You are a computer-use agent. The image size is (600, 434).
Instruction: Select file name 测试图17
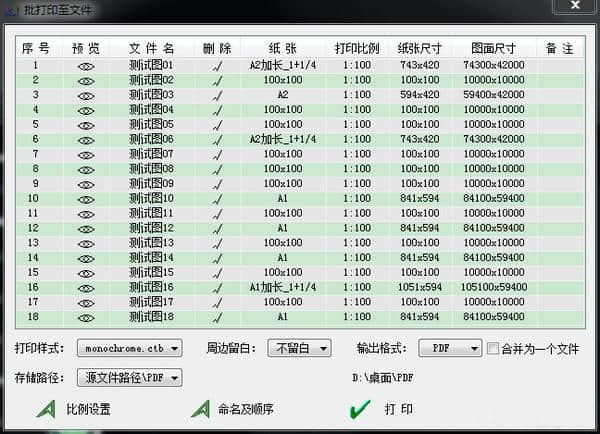pos(151,302)
